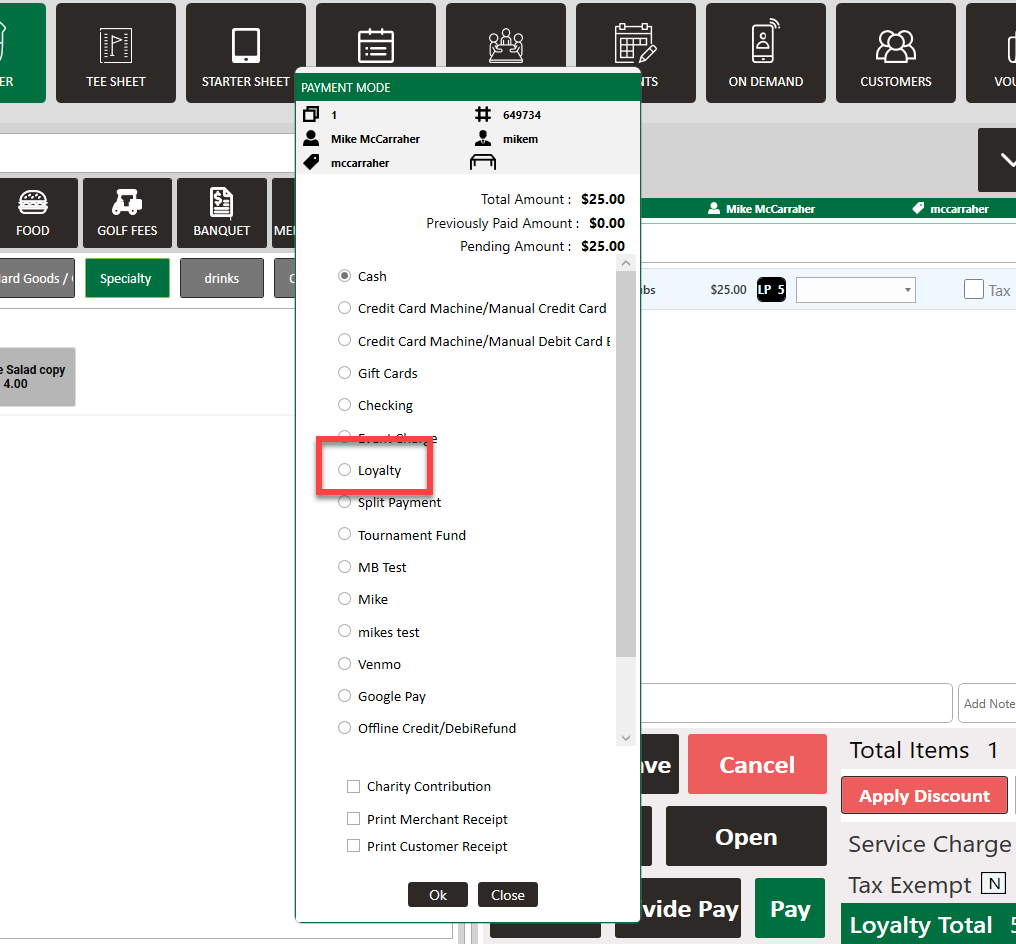This screenshot has width=1016, height=944.
Task: Click the Add Note input field
Action: coord(988,703)
